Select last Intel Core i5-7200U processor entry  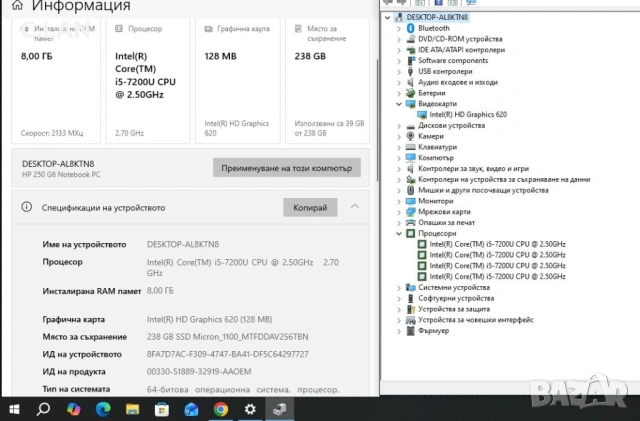tap(497, 276)
